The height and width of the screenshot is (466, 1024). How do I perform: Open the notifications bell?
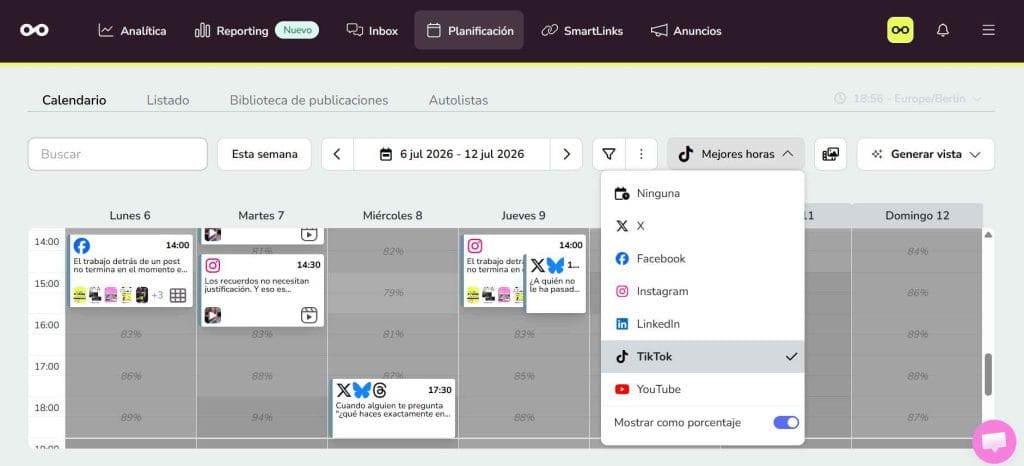(x=942, y=30)
